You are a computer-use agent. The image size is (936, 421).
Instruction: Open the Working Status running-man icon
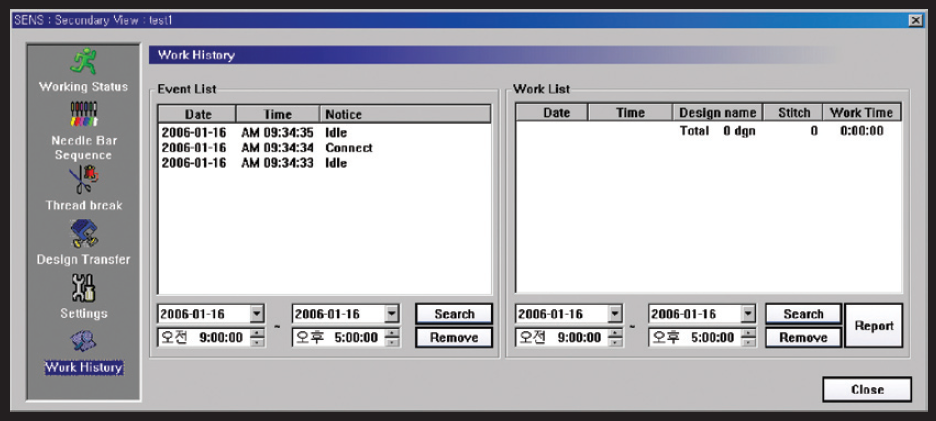84,62
